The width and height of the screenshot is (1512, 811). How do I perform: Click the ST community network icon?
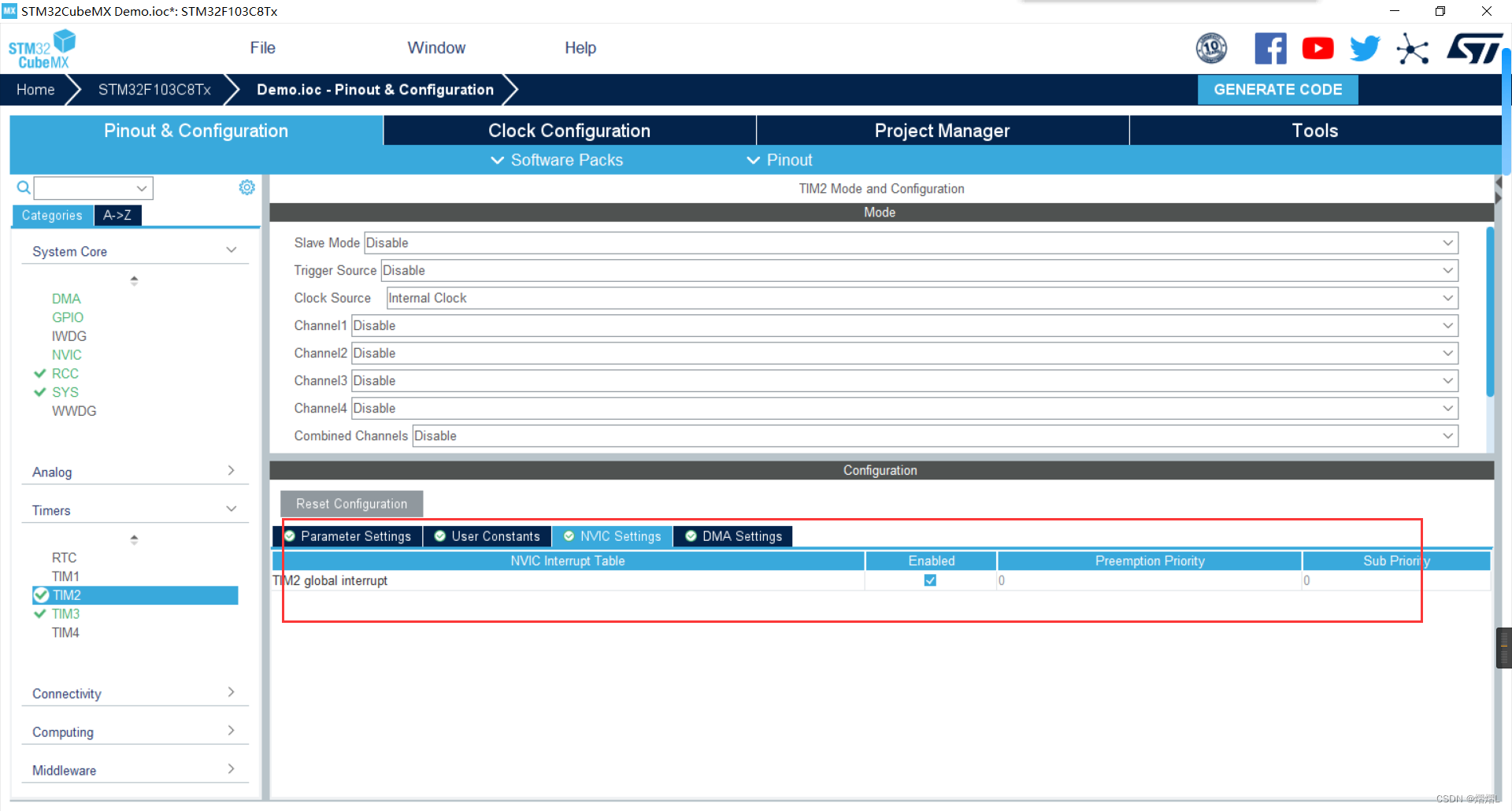[x=1412, y=50]
